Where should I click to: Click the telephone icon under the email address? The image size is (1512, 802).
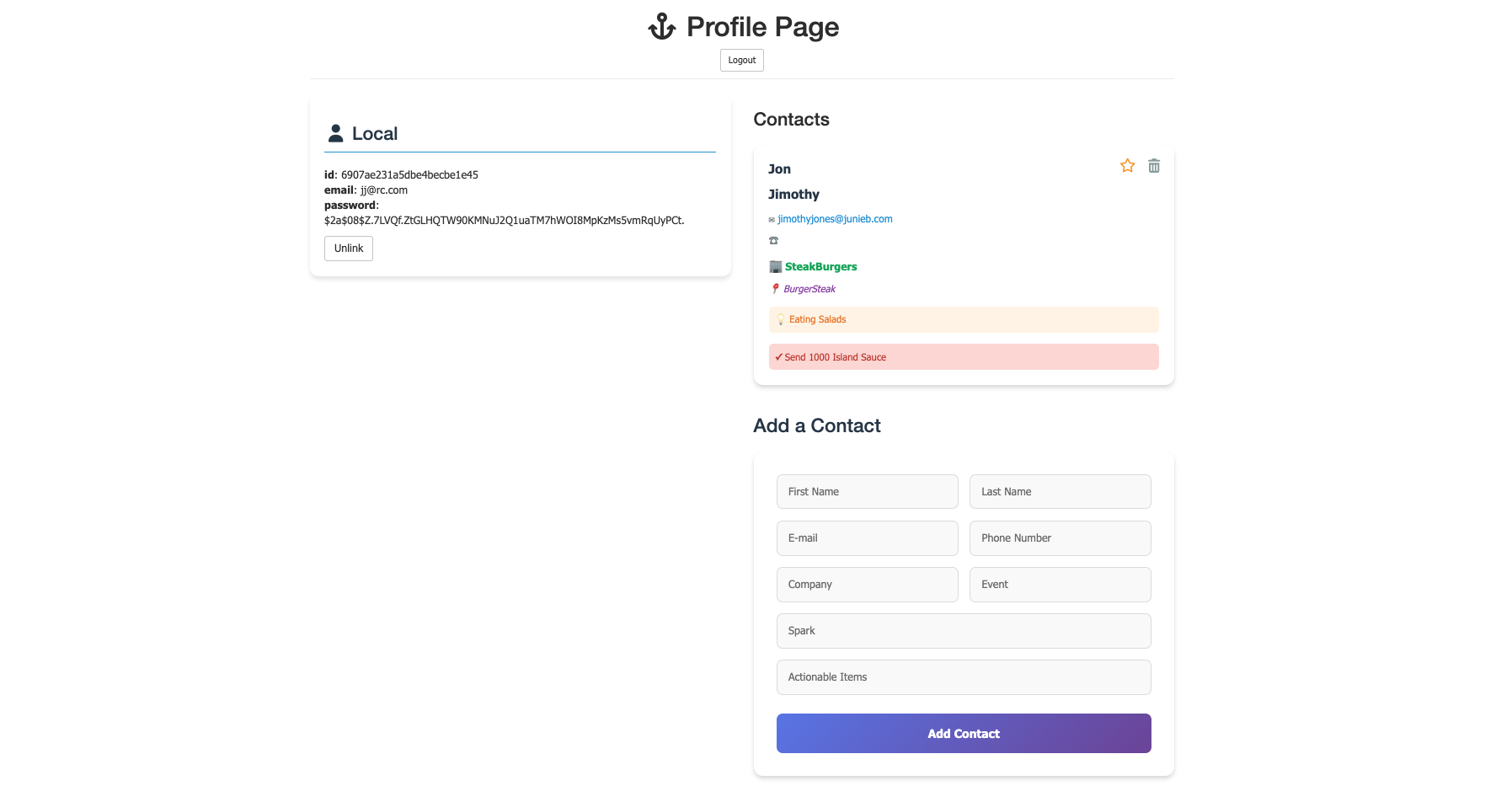773,240
